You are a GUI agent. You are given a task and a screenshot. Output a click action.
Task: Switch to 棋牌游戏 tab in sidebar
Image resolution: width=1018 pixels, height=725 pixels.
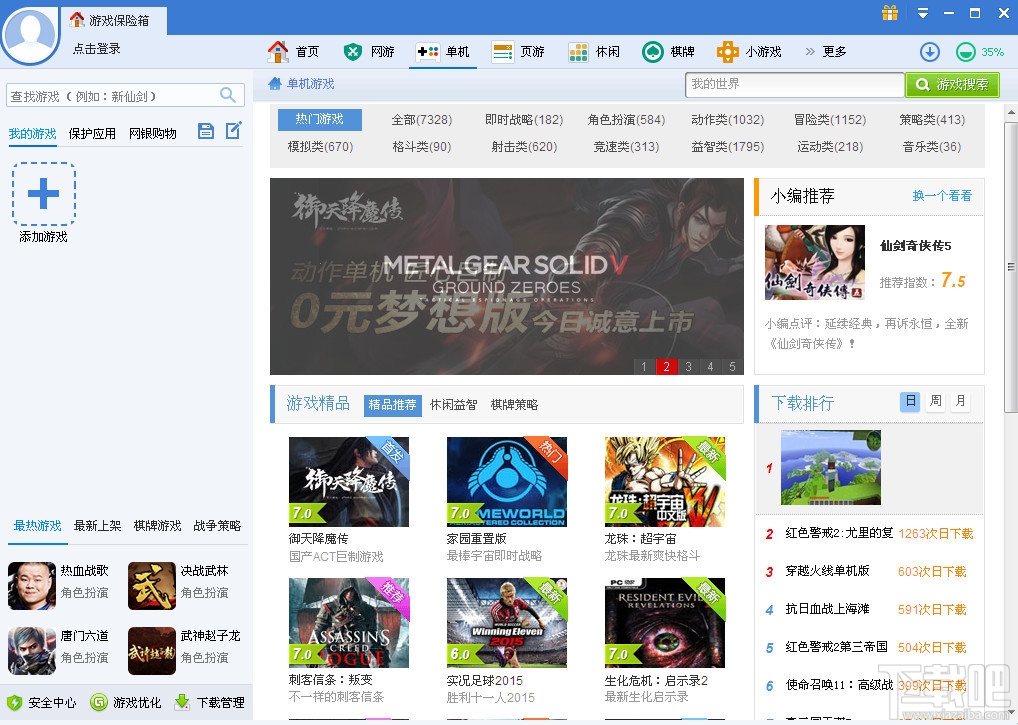[x=157, y=526]
